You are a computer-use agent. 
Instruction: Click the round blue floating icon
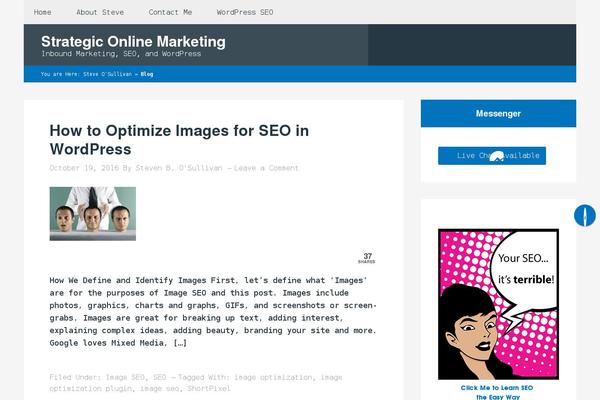click(x=585, y=216)
